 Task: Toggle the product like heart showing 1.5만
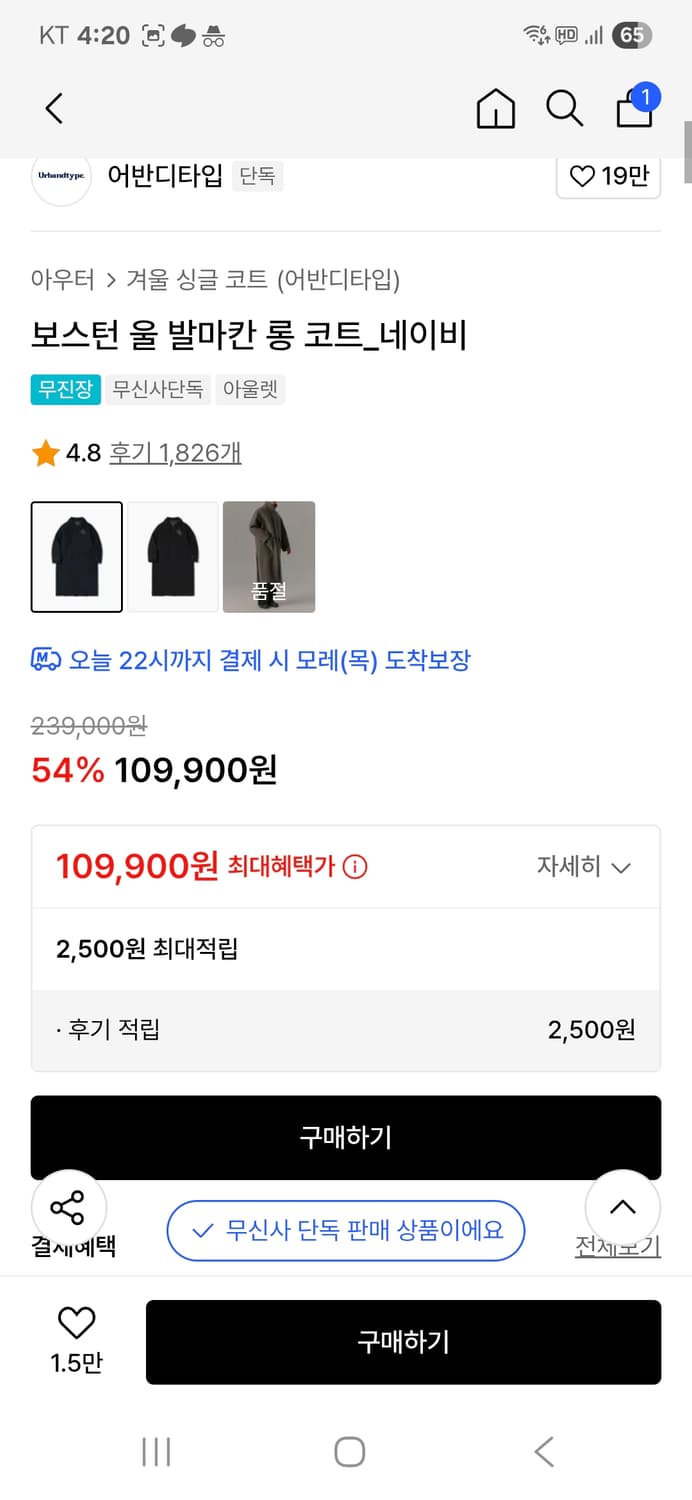click(75, 1323)
